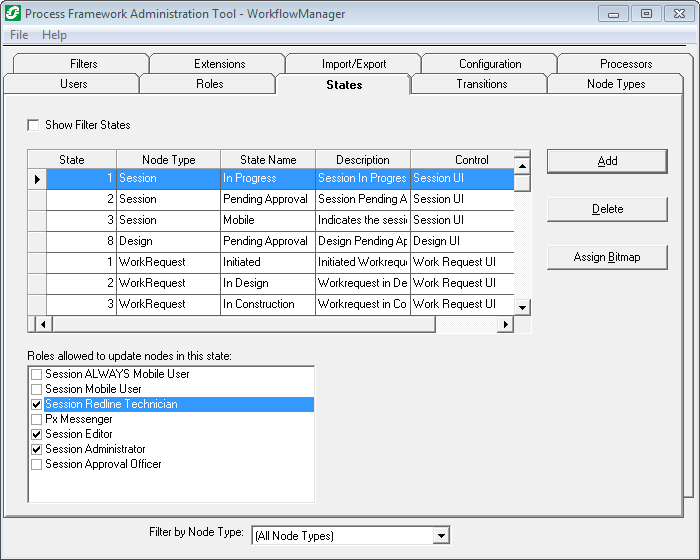Viewport: 700px width, 560px height.
Task: Open the Help menu
Action: tap(54, 35)
